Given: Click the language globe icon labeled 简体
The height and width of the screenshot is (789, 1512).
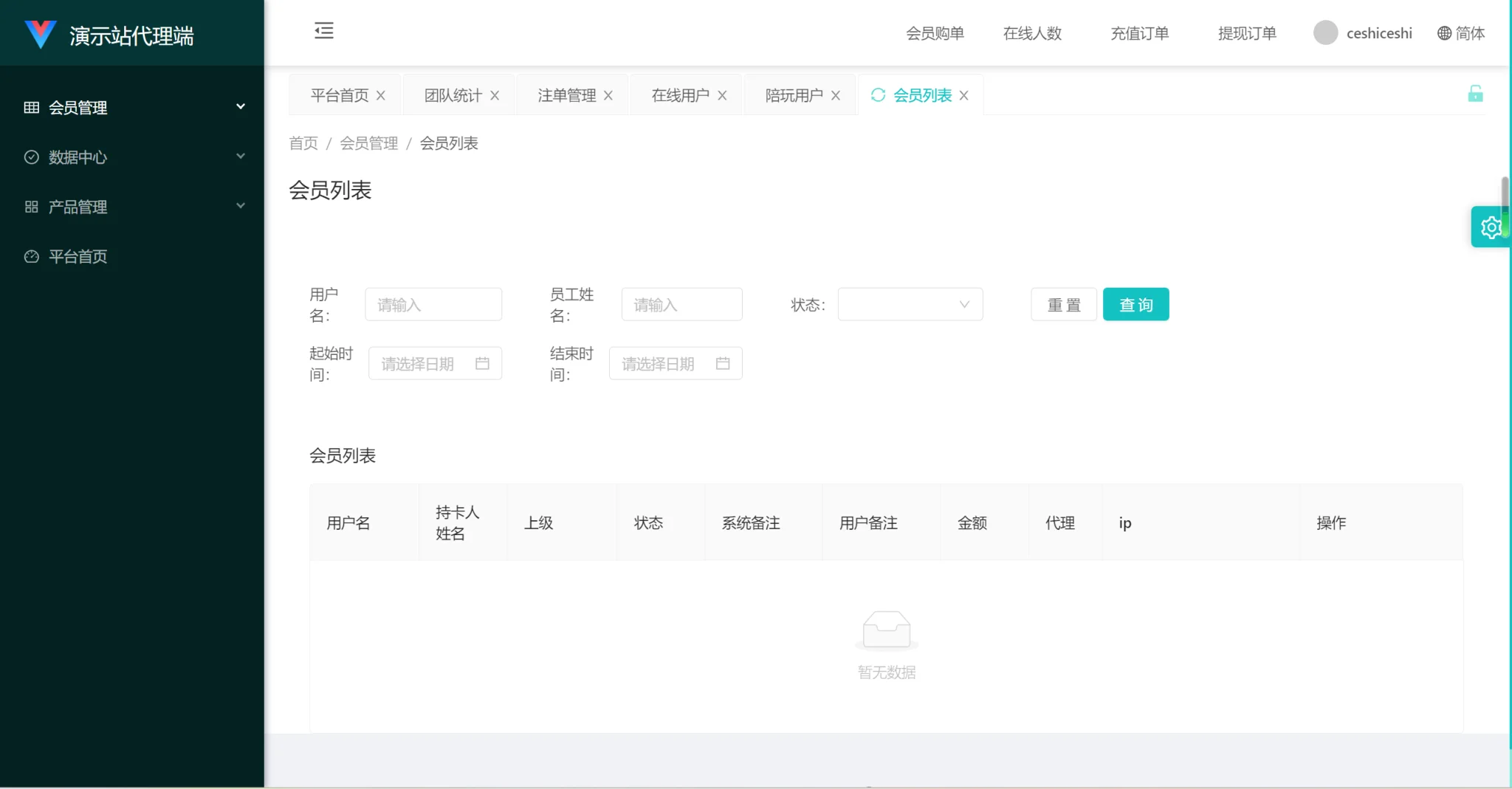Looking at the screenshot, I should coord(1443,33).
